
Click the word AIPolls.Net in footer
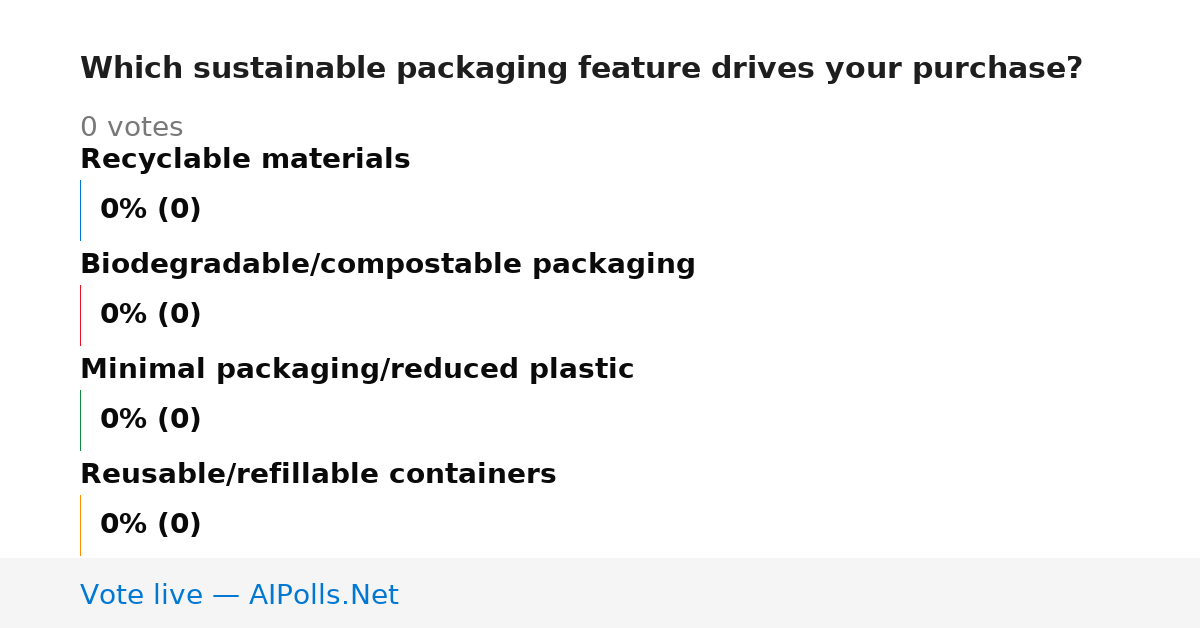[323, 596]
